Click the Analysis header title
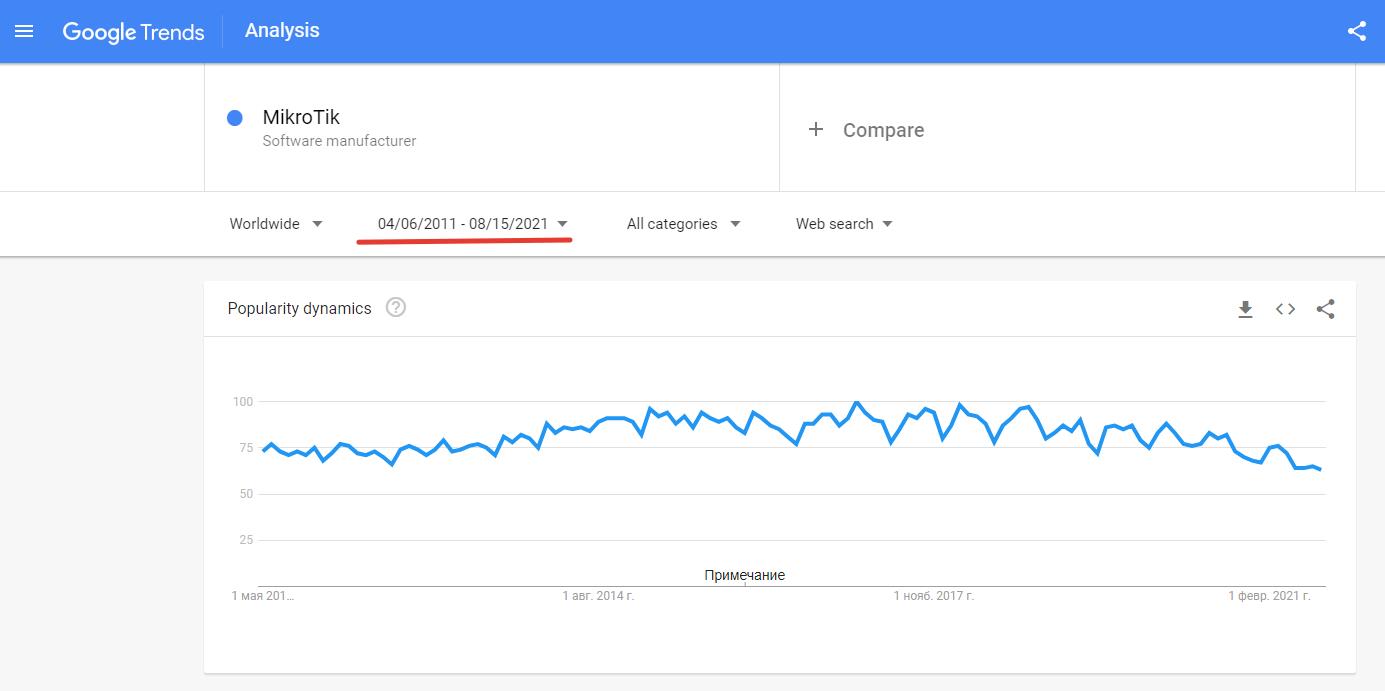The image size is (1385, 691). (x=282, y=31)
